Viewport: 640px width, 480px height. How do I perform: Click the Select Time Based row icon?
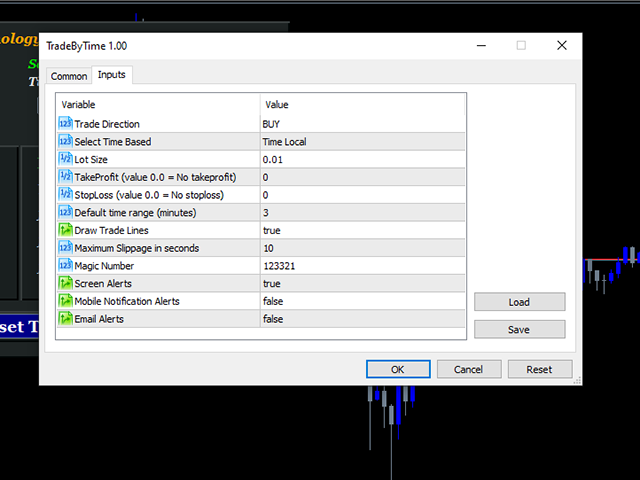click(x=65, y=141)
